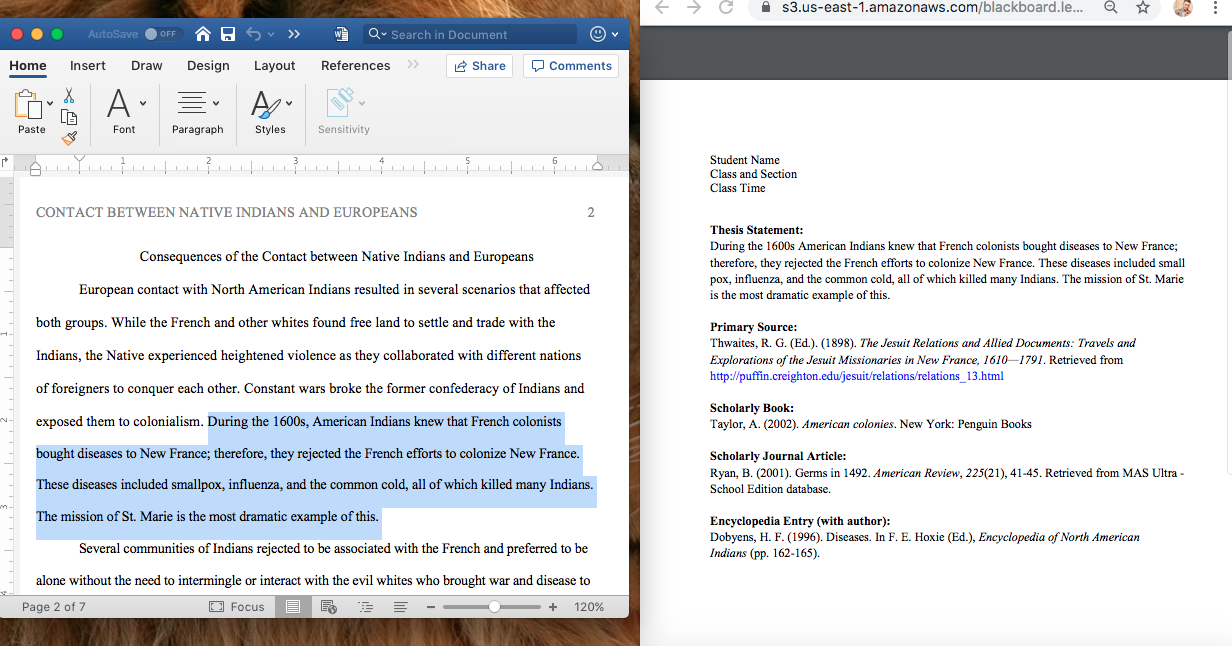Screen dimensions: 1232x646
Task: Save the document with the floppy disk icon
Action: (228, 34)
